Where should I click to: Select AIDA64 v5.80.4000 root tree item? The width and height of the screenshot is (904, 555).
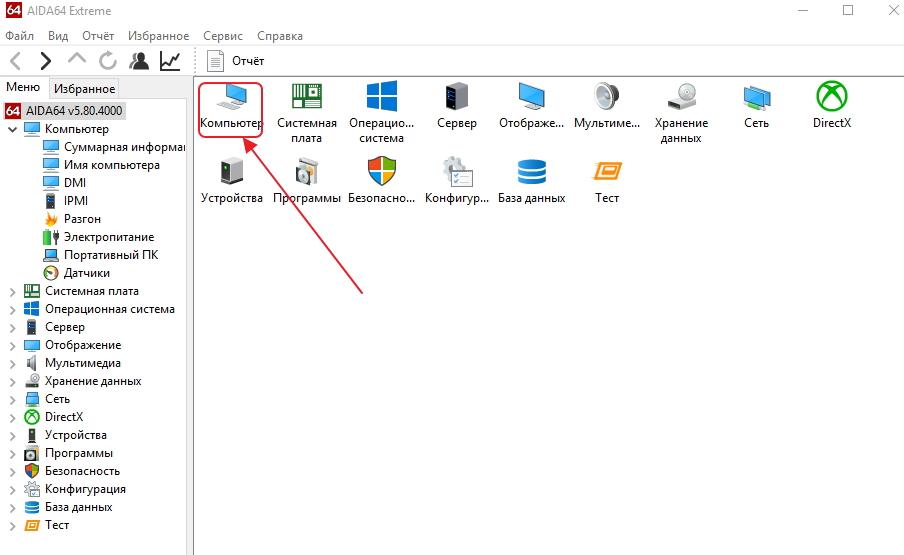tap(65, 111)
